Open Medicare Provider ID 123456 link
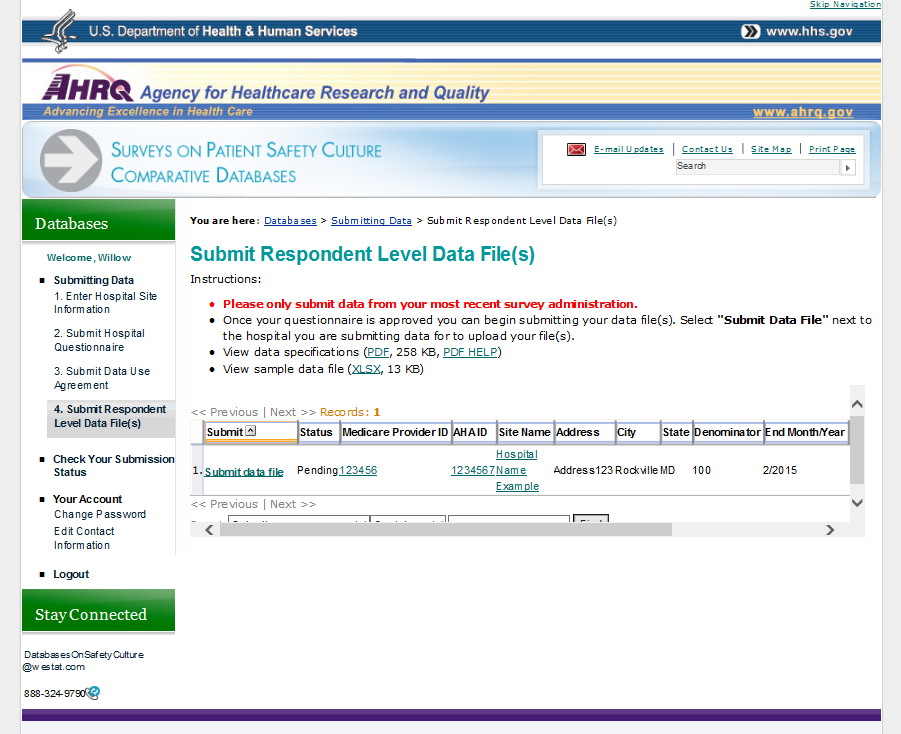Screen dimensions: 901x734 coord(358,470)
